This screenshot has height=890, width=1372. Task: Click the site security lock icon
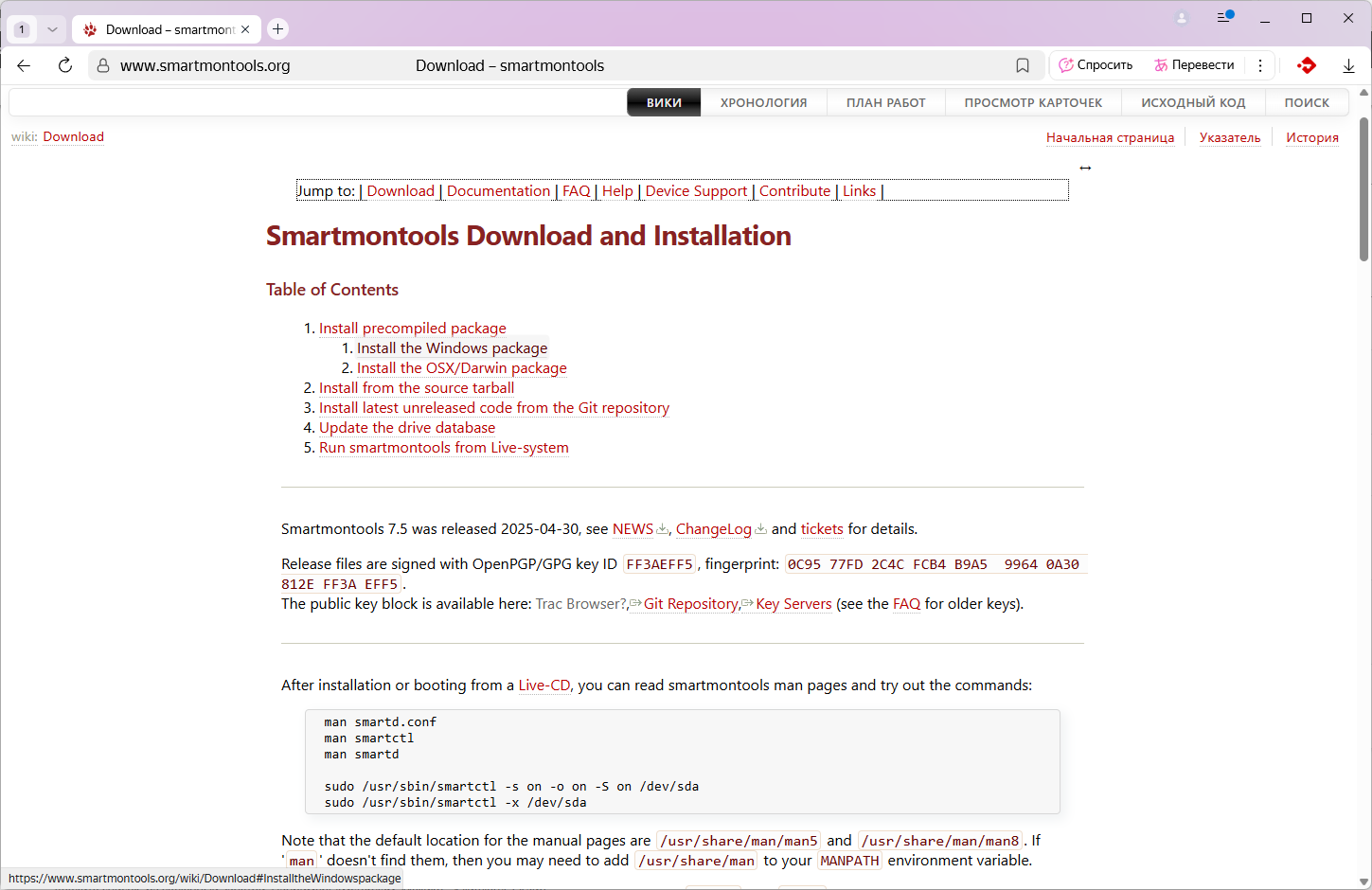[103, 65]
